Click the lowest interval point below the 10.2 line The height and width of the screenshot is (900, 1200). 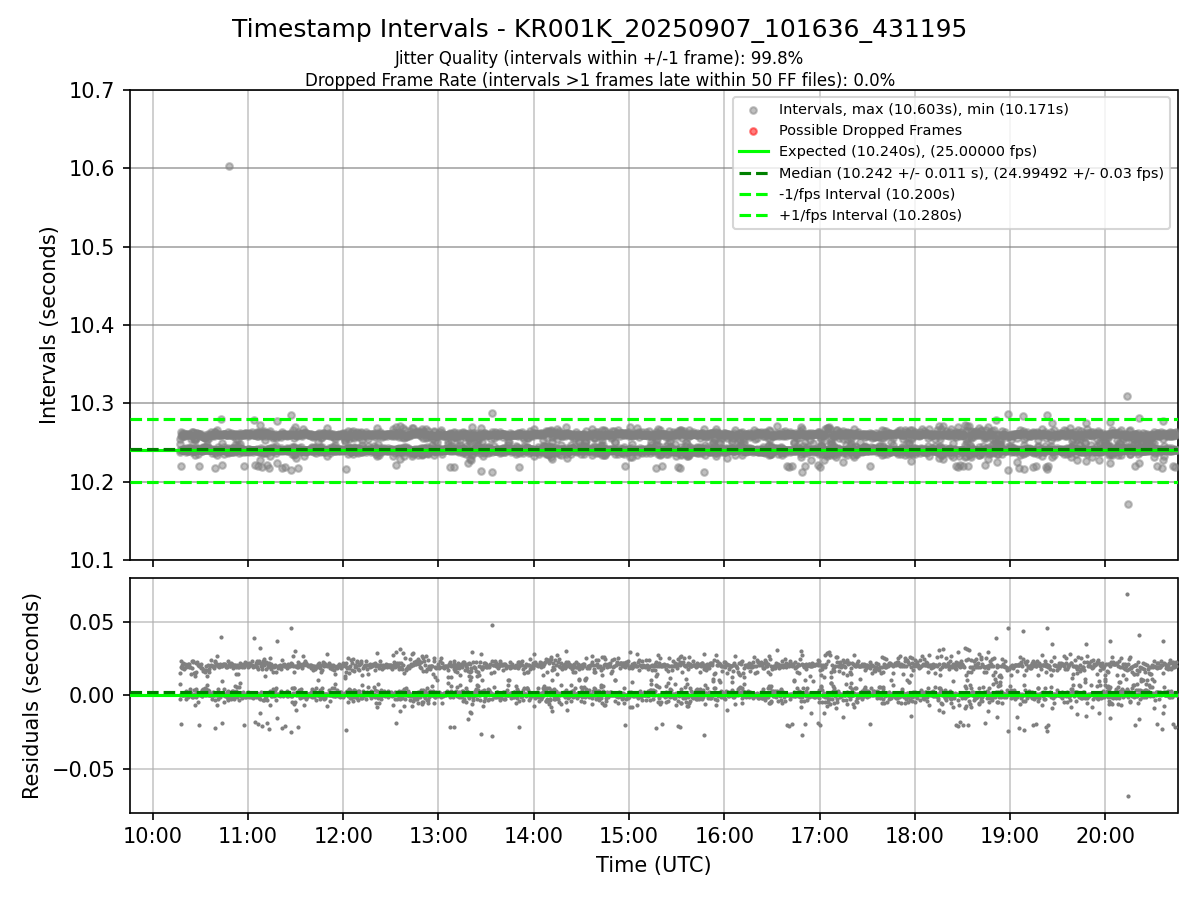point(1128,504)
